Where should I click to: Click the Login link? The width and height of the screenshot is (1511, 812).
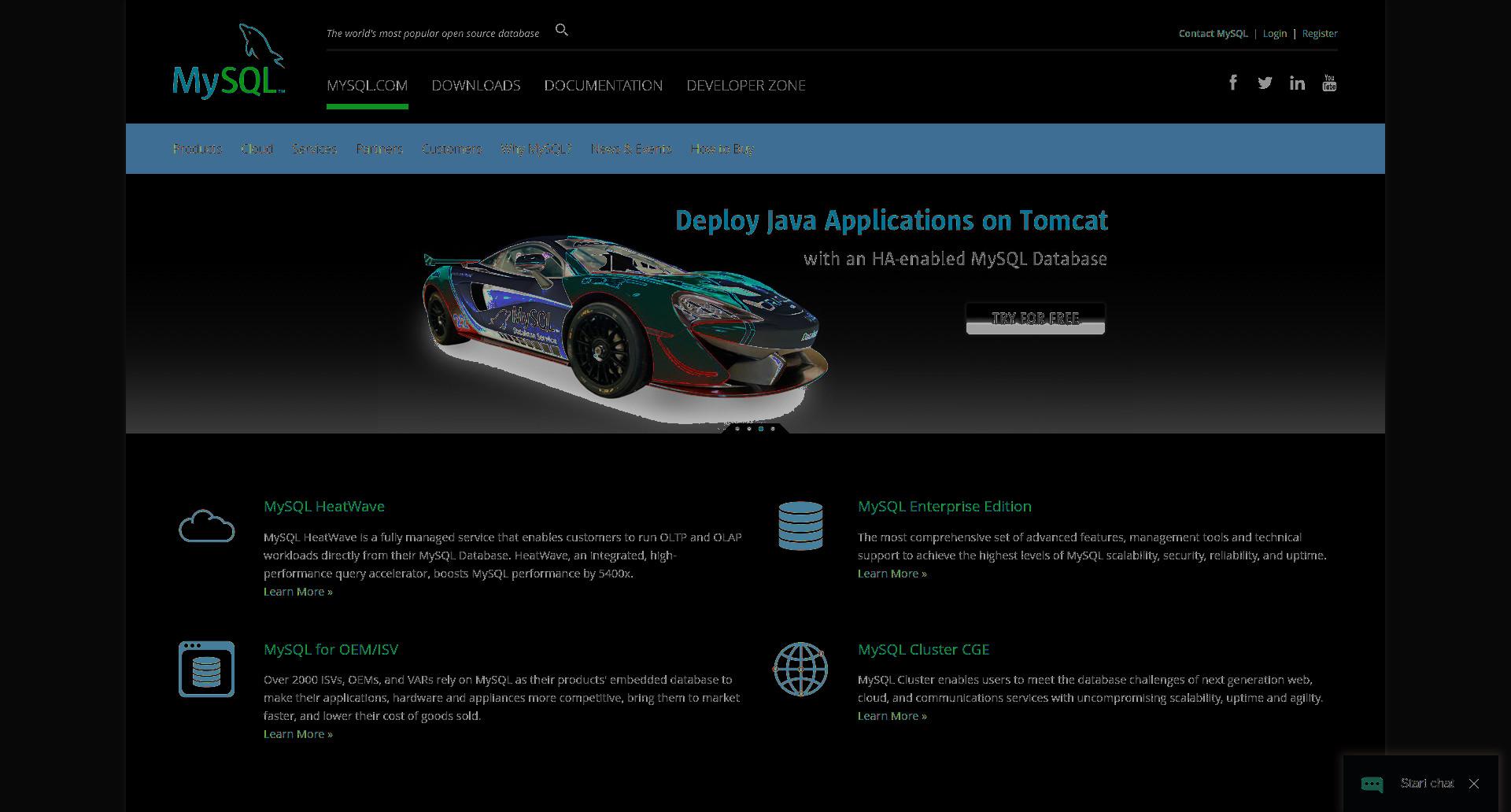pyautogui.click(x=1275, y=33)
